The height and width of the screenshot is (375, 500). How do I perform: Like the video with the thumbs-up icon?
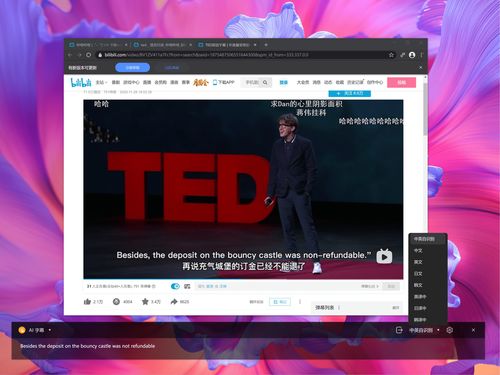(87, 302)
